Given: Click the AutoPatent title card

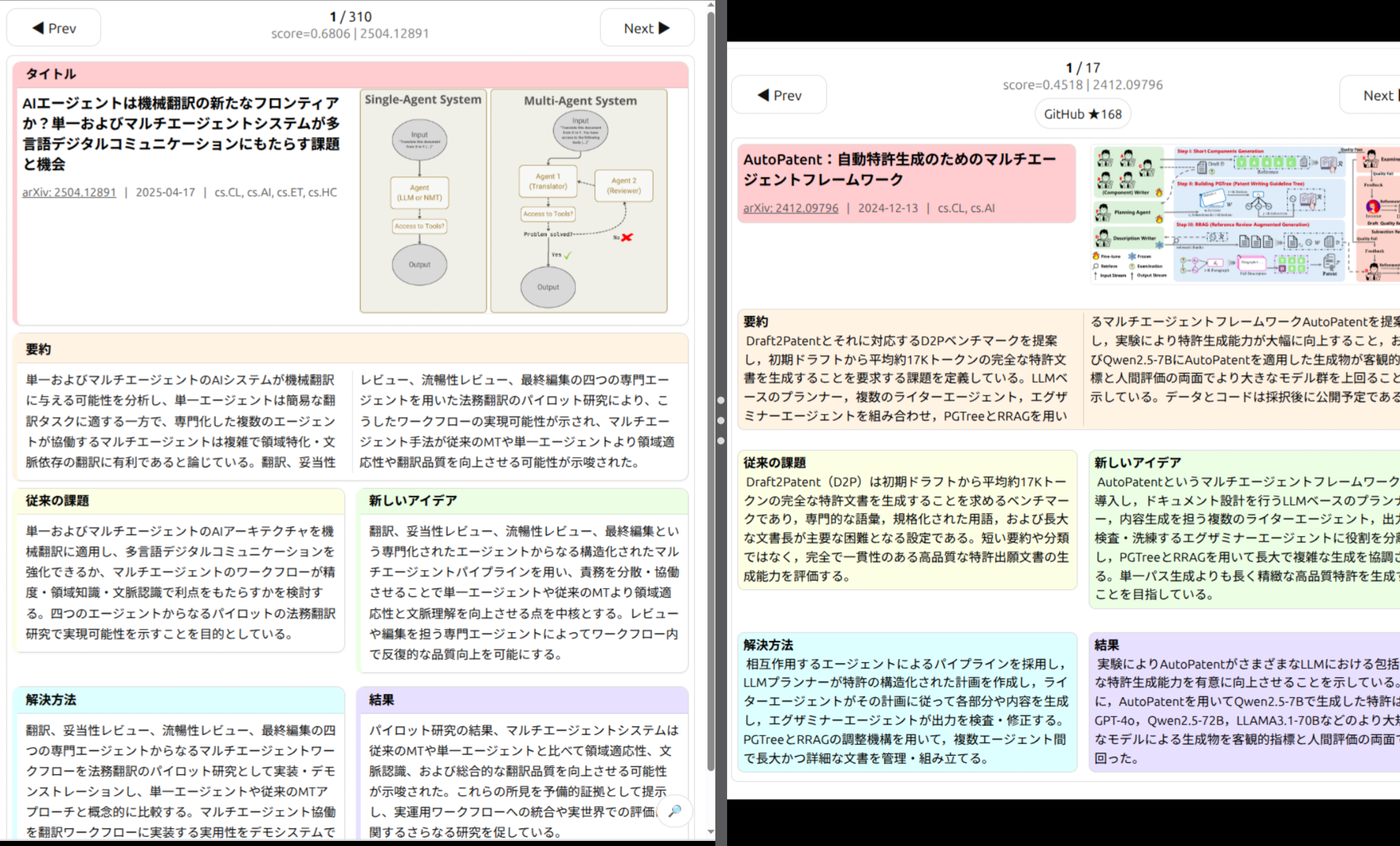Looking at the screenshot, I should (906, 183).
